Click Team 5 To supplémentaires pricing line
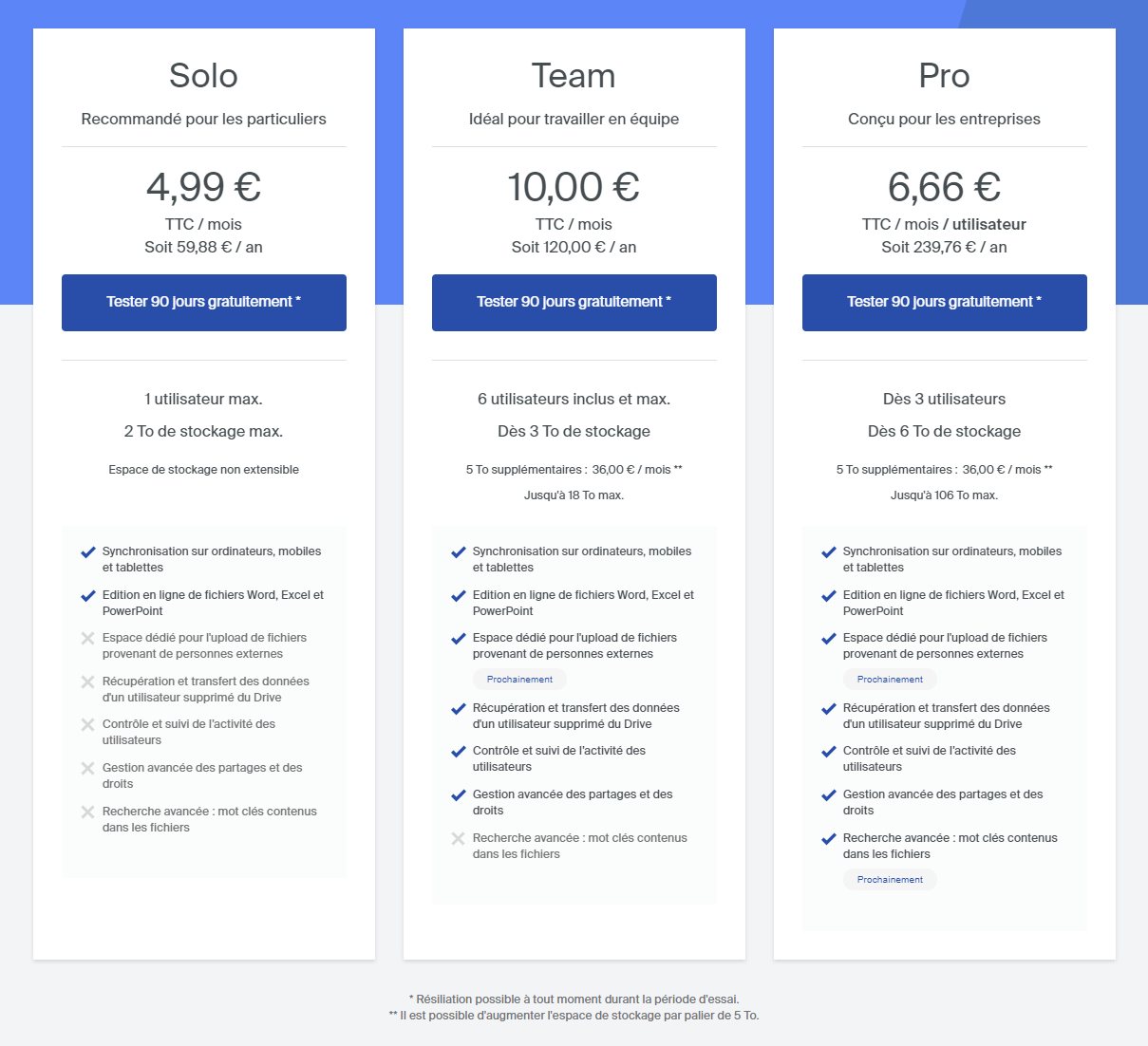The width and height of the screenshot is (1148, 1046). tap(574, 470)
